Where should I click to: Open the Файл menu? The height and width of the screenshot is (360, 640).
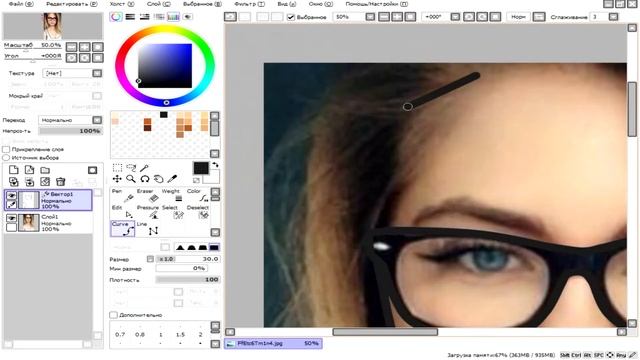(x=21, y=4)
